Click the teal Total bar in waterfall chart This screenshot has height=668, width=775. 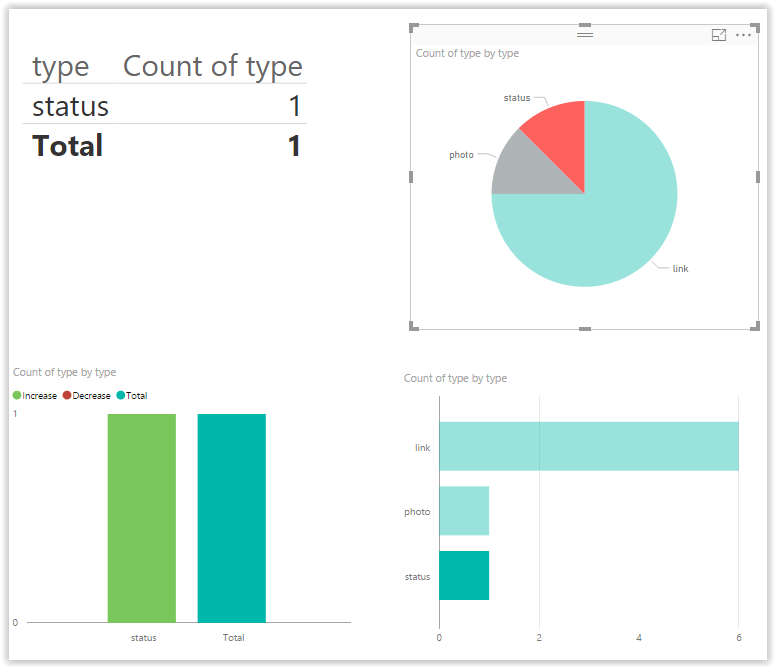pos(231,518)
